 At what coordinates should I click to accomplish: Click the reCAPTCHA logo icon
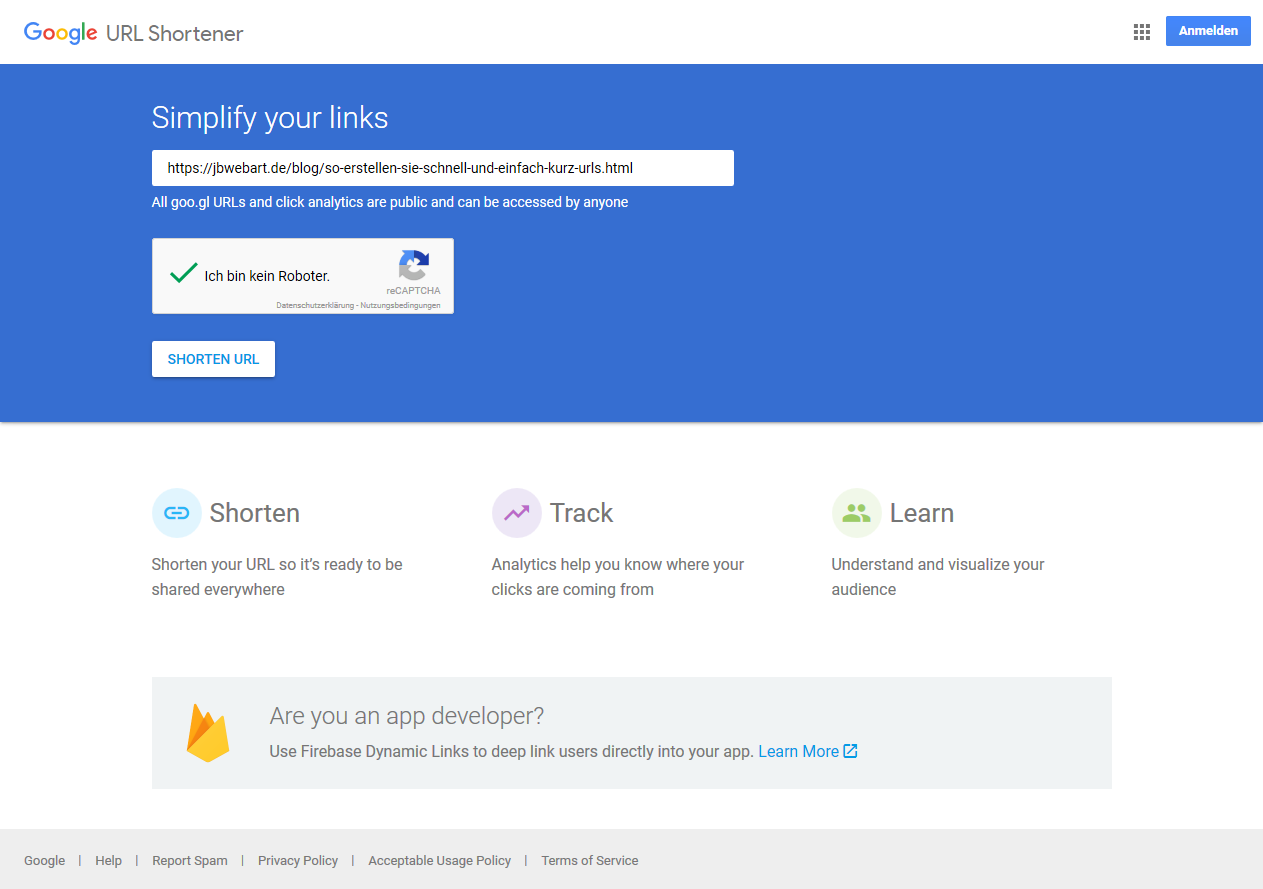coord(413,266)
